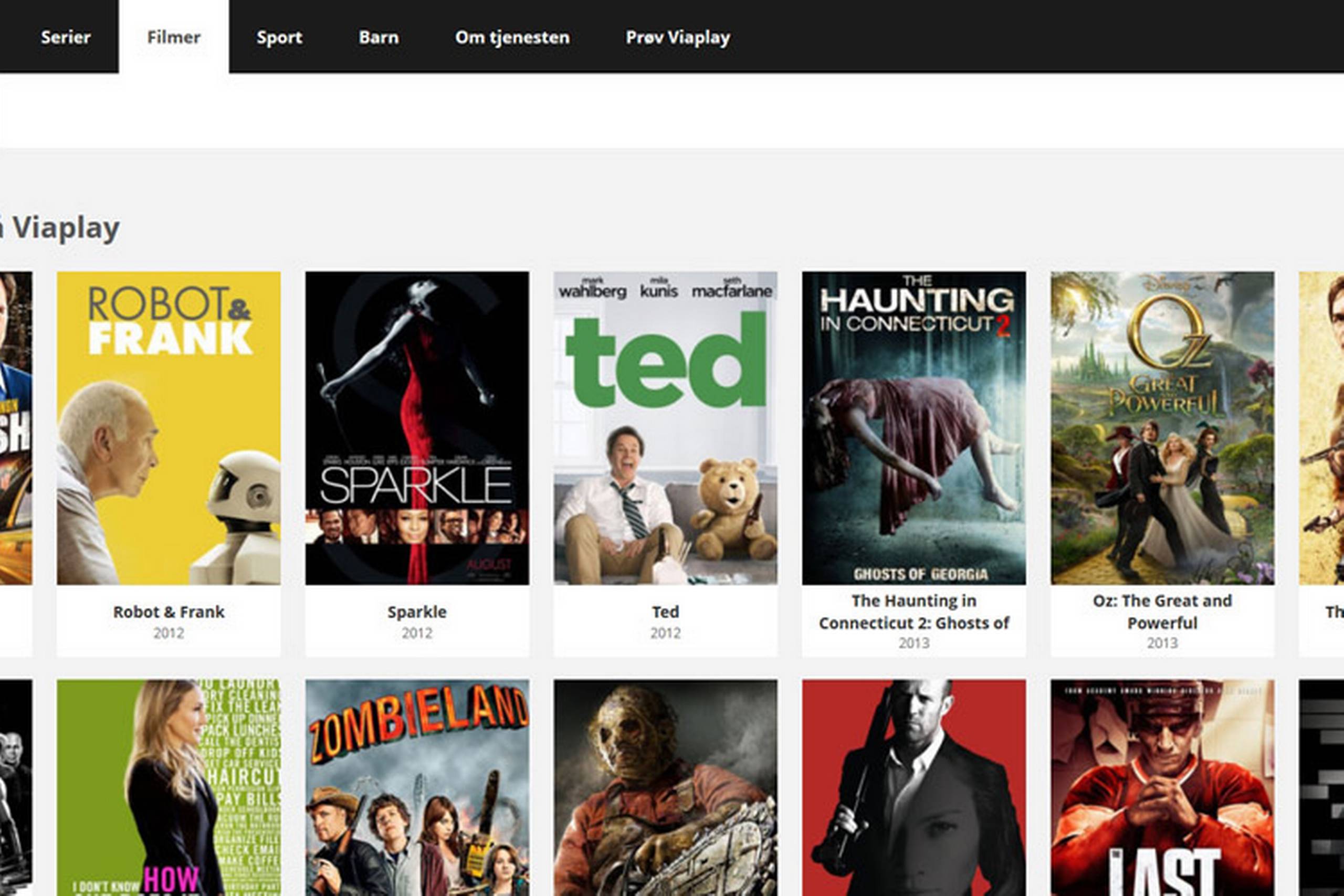Open the Robot & Frank poster
This screenshot has height=896, width=1344.
(169, 427)
